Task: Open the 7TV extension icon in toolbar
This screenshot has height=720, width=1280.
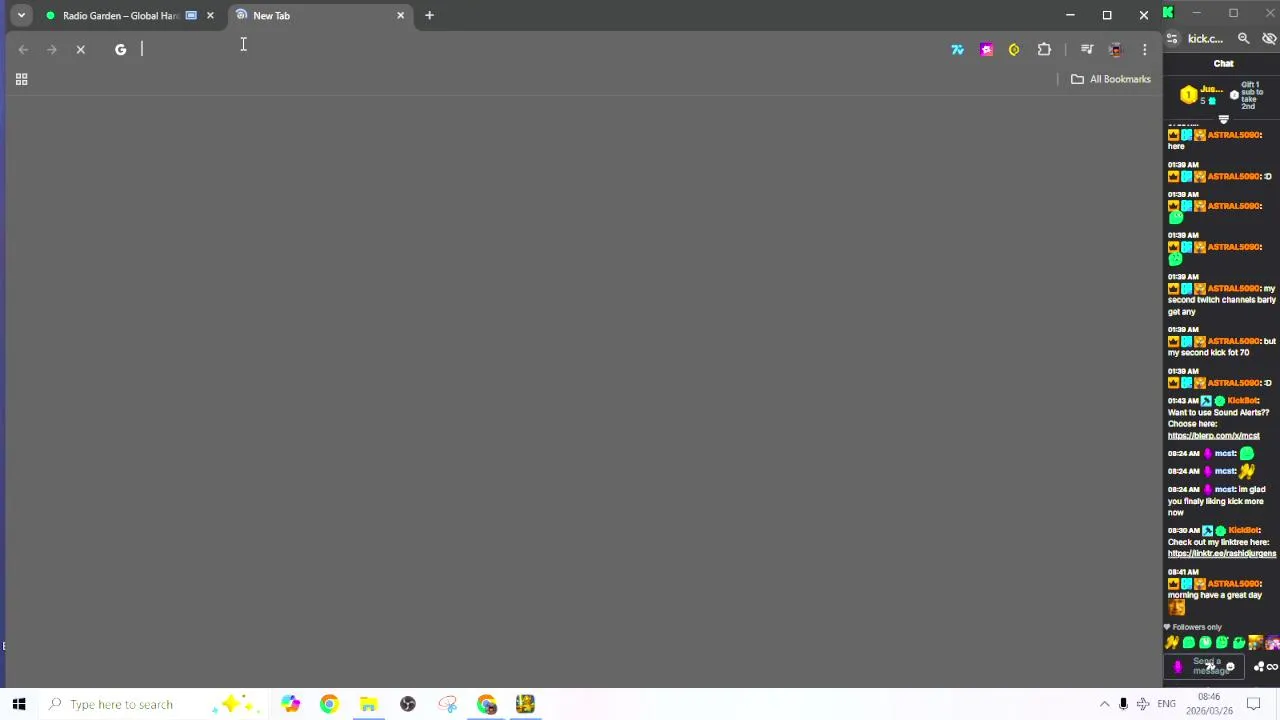Action: coord(957,49)
